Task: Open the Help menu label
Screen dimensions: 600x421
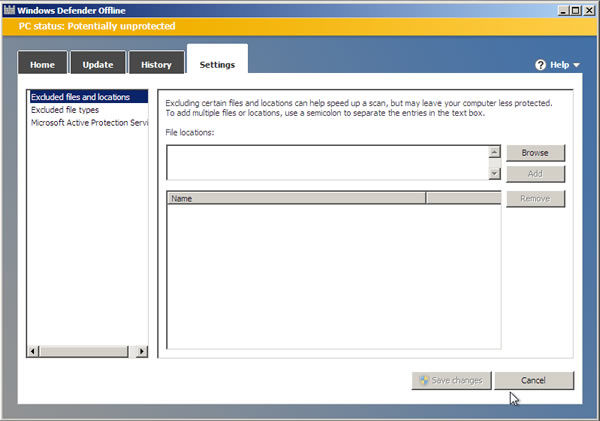Action: [559, 65]
